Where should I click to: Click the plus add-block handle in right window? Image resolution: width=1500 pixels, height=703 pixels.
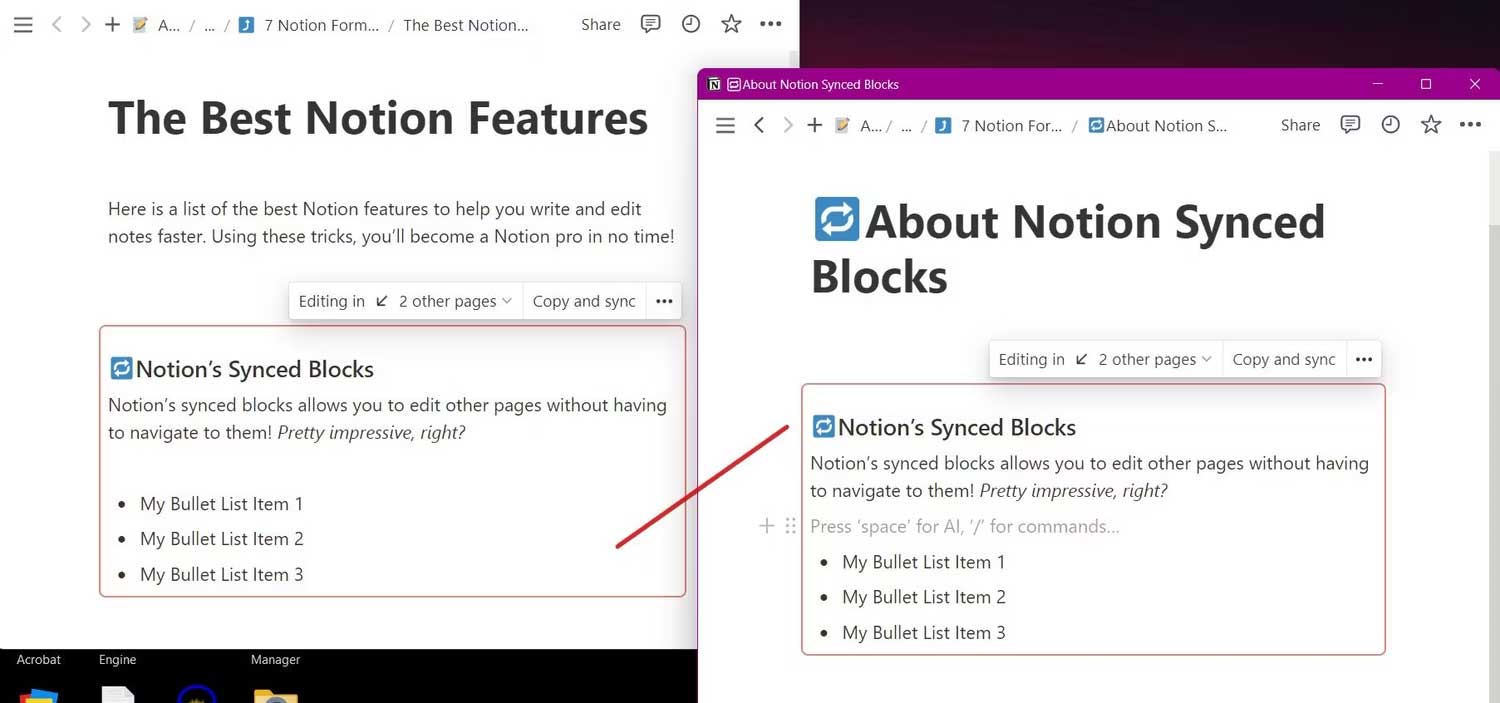(x=767, y=526)
